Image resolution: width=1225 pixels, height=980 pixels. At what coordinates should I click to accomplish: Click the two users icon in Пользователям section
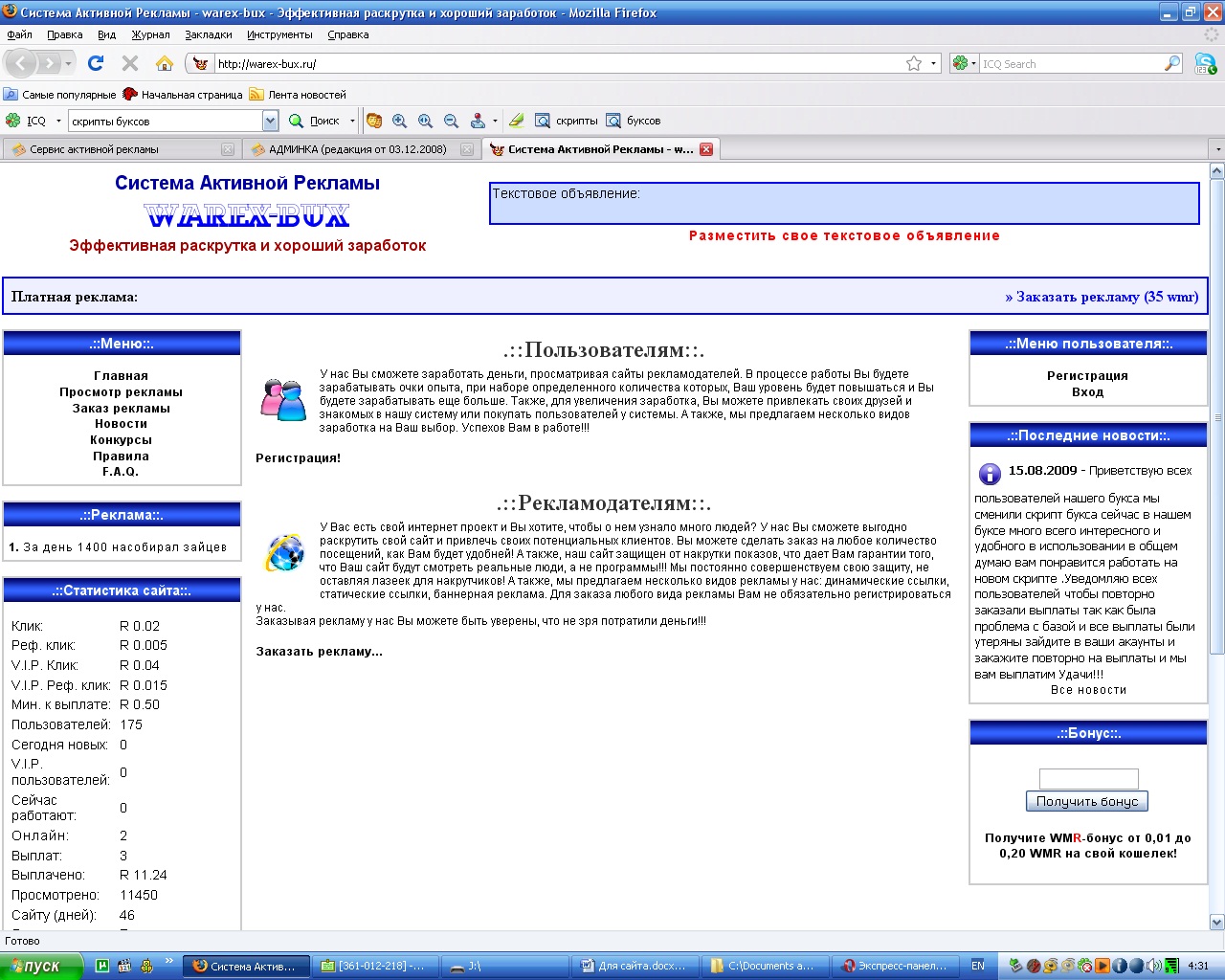pyautogui.click(x=283, y=399)
